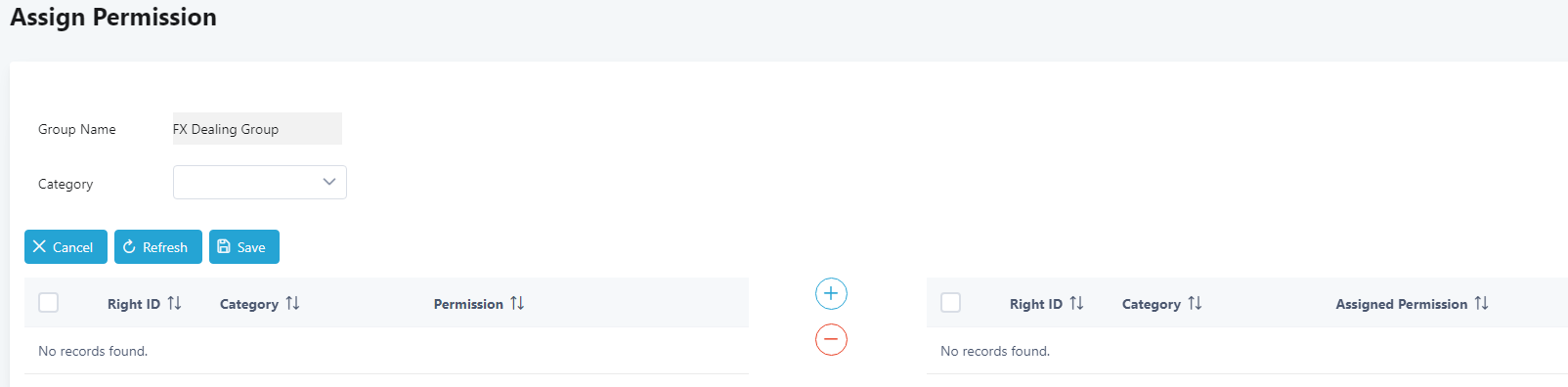The width and height of the screenshot is (1568, 387).
Task: Save the permission assignment
Action: [244, 247]
